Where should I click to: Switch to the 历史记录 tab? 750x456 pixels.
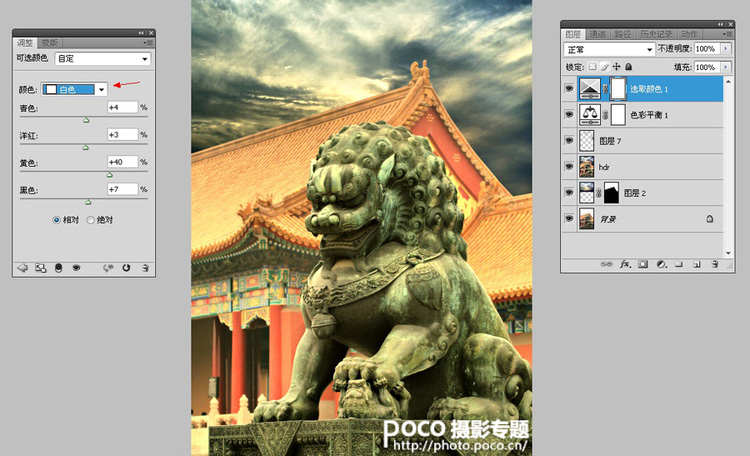(x=656, y=34)
